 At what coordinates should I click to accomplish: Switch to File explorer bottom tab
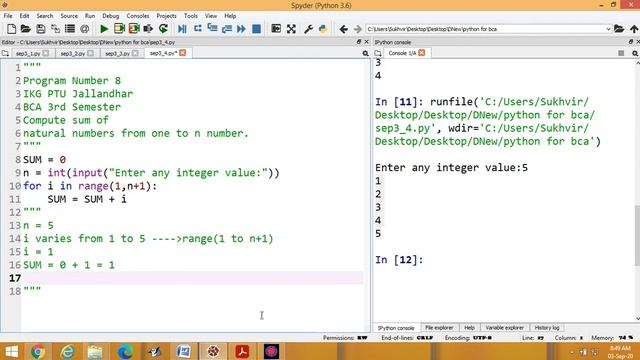pyautogui.click(x=439, y=328)
